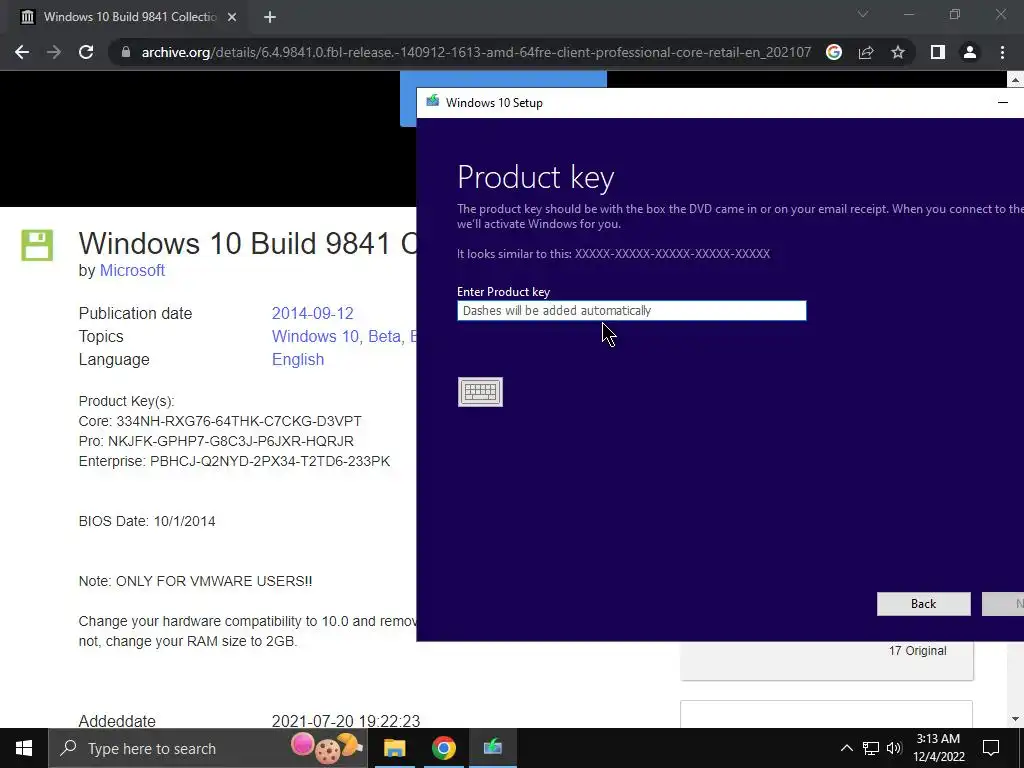1024x768 pixels.
Task: Open the Google icon in address bar
Action: [834, 52]
